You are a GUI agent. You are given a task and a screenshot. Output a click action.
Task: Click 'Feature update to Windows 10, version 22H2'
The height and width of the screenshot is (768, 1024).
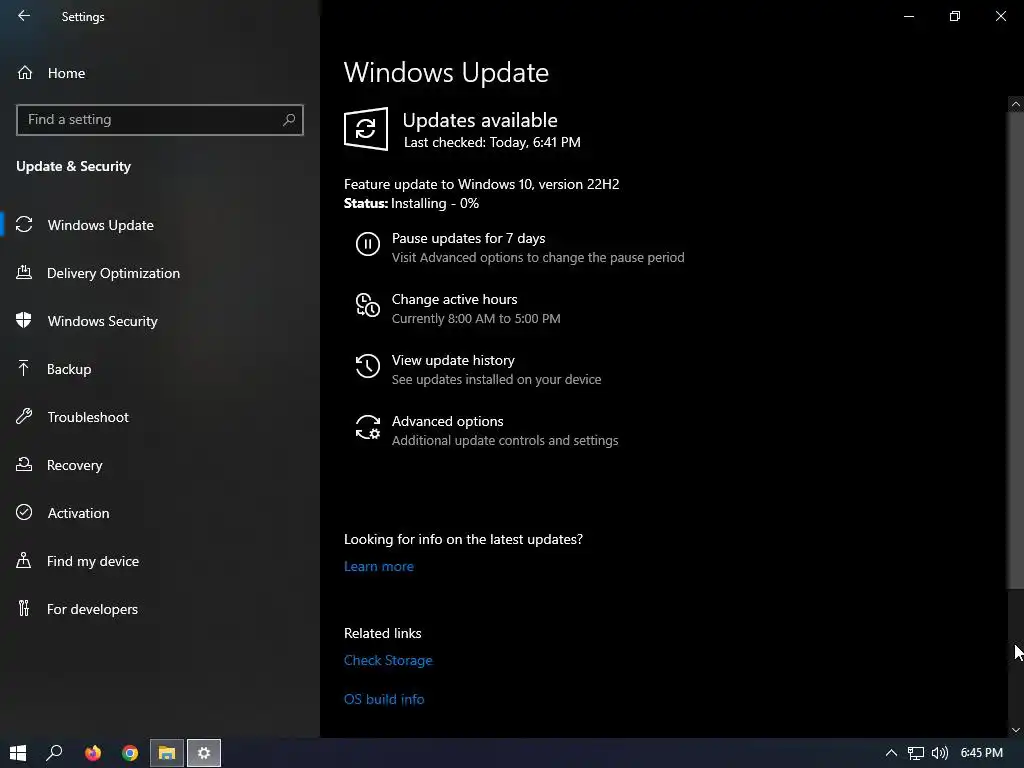pos(481,184)
